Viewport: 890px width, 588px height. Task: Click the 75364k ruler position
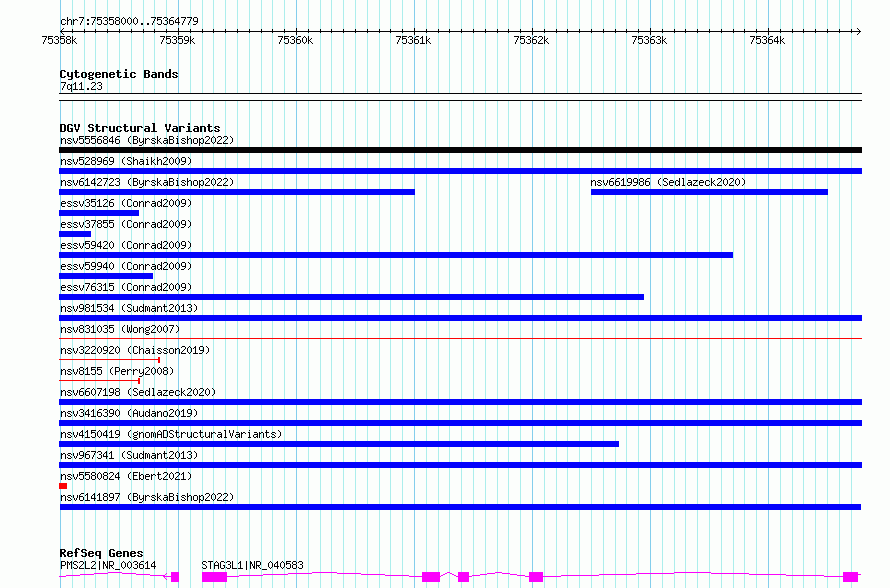[767, 40]
